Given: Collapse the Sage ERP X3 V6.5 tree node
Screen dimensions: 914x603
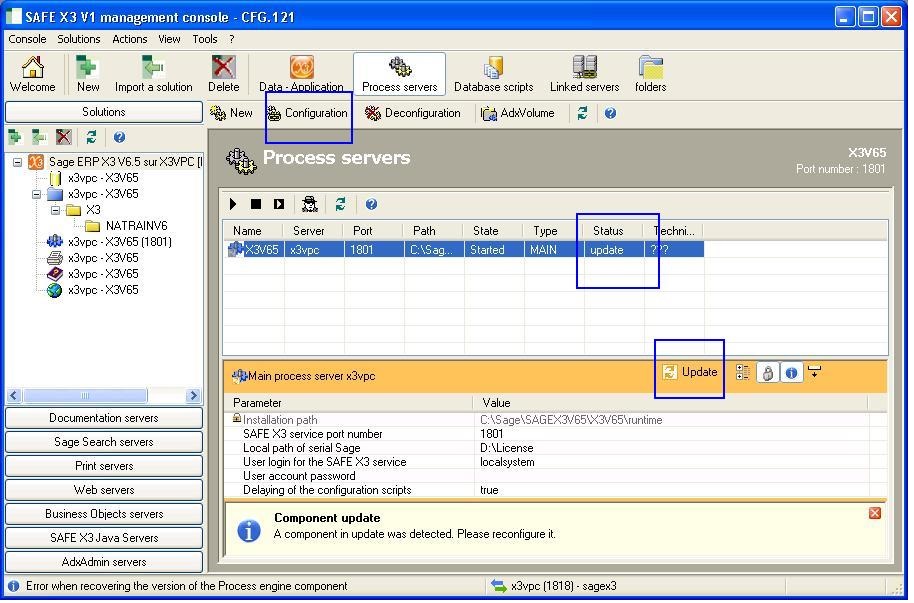Looking at the screenshot, I should (x=17, y=162).
